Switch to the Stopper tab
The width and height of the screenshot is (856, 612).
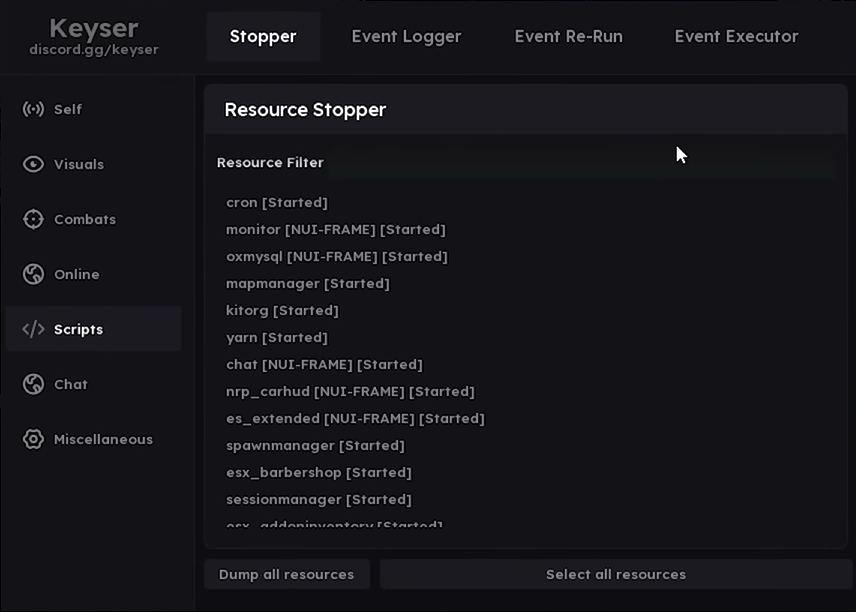click(x=263, y=37)
